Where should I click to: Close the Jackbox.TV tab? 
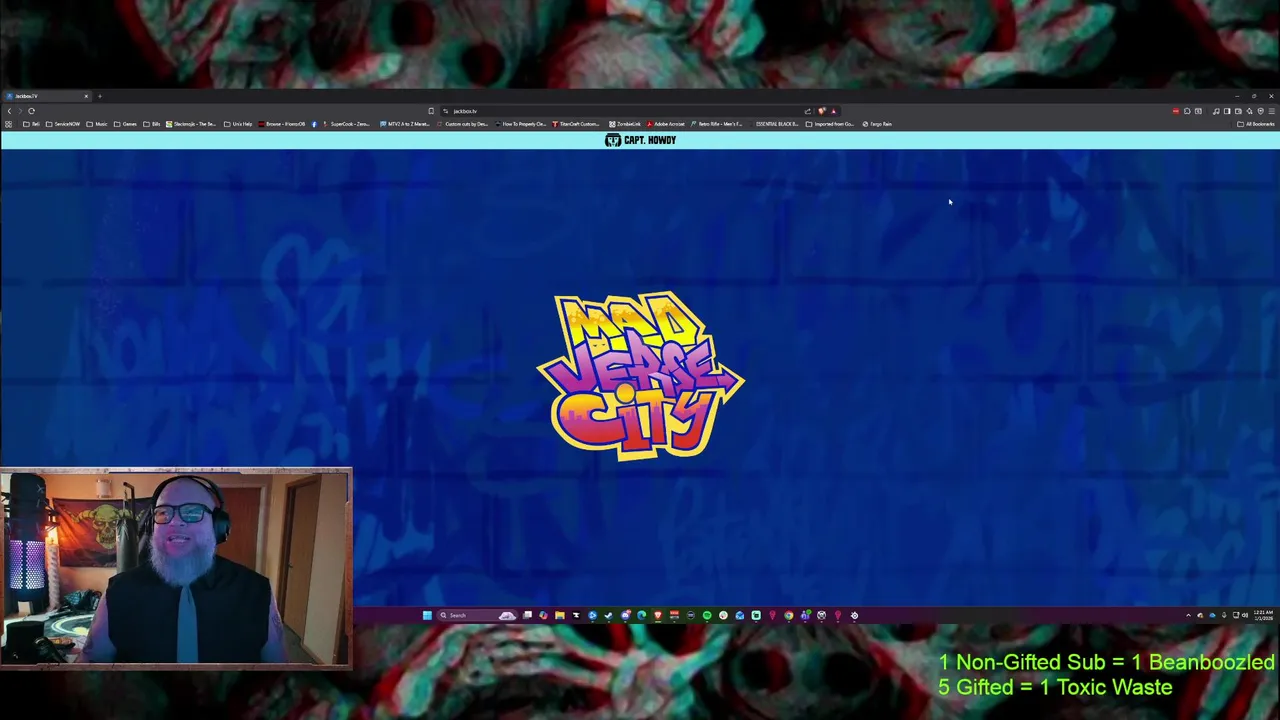(x=86, y=96)
